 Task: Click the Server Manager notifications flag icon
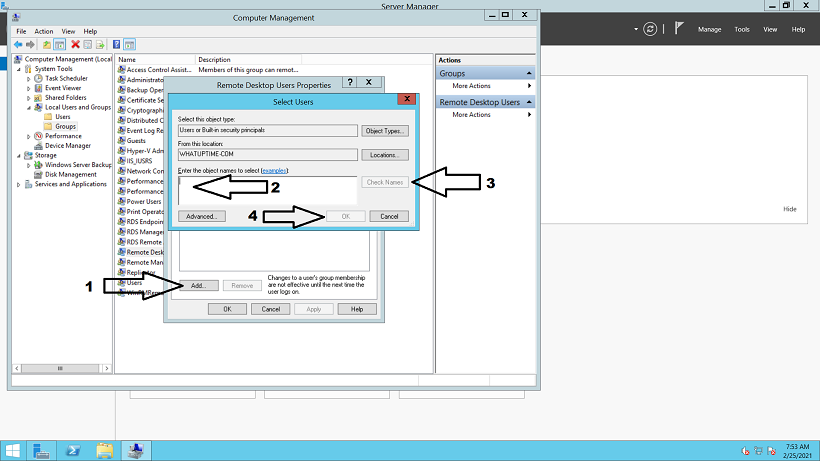click(x=679, y=28)
